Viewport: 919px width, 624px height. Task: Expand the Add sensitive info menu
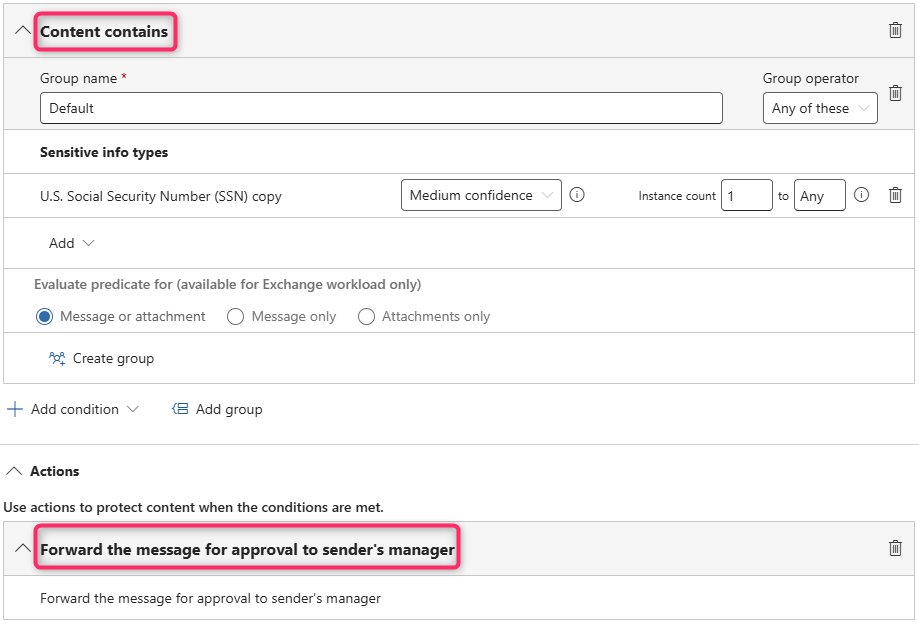pyautogui.click(x=71, y=243)
